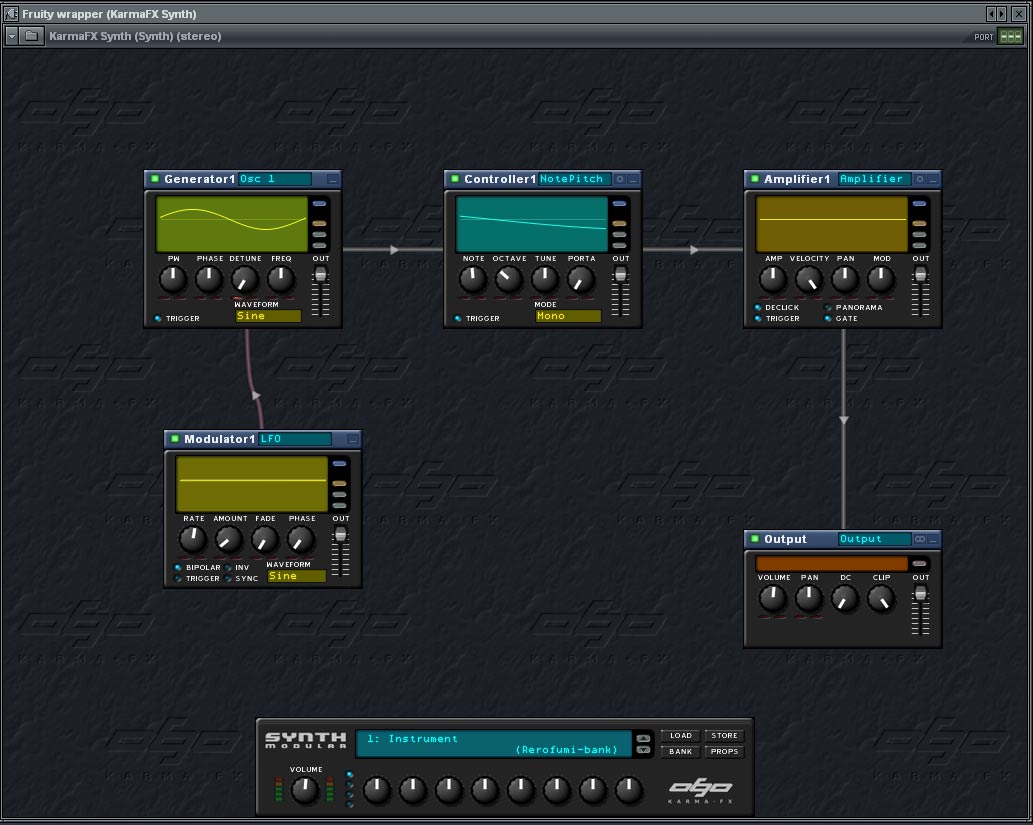Click the circle icon in Controller1 header
Image resolution: width=1033 pixels, height=825 pixels.
(620, 179)
